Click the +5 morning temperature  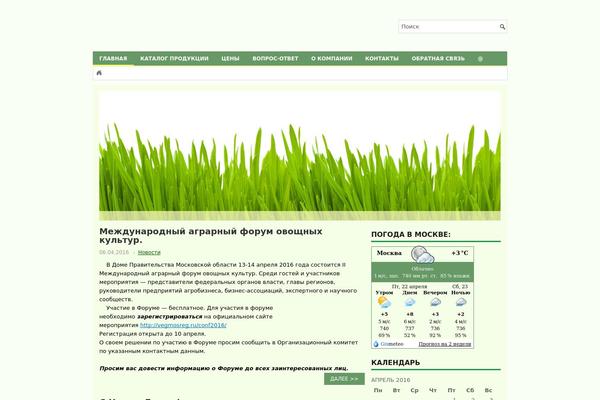pos(384,314)
